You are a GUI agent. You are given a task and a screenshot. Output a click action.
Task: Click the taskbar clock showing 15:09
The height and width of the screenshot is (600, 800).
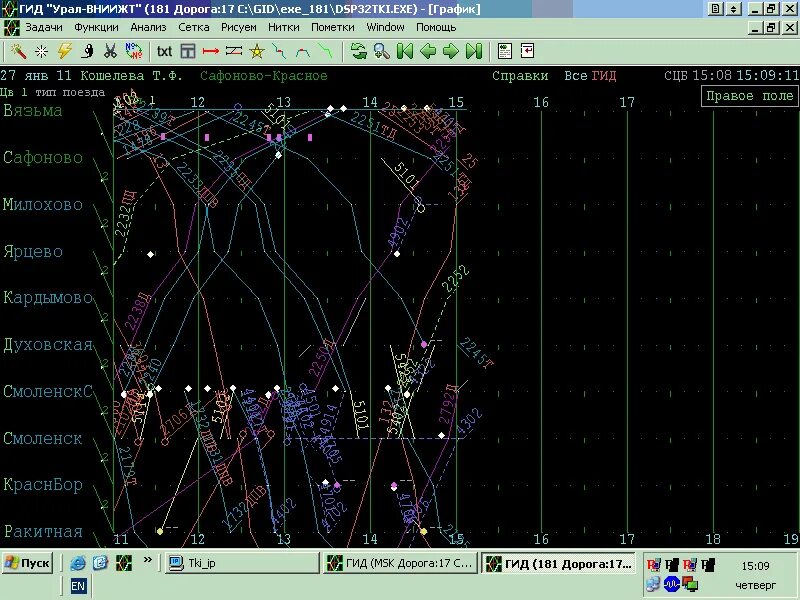[755, 566]
